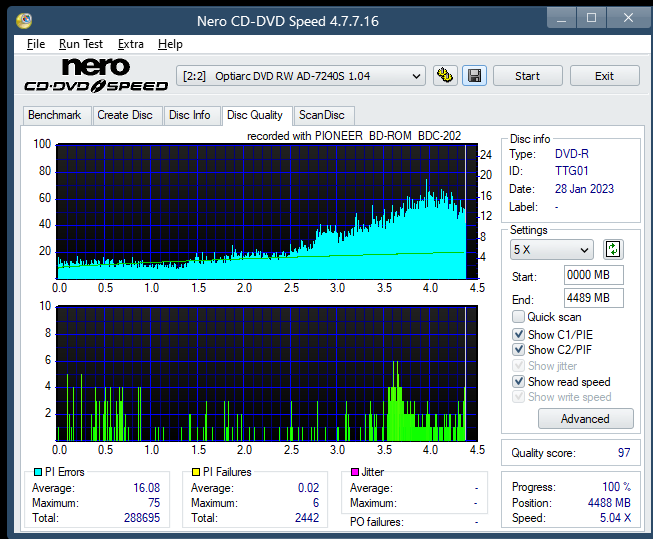This screenshot has width=653, height=539.
Task: Switch to the ScanDisc tab
Action: click(x=322, y=115)
